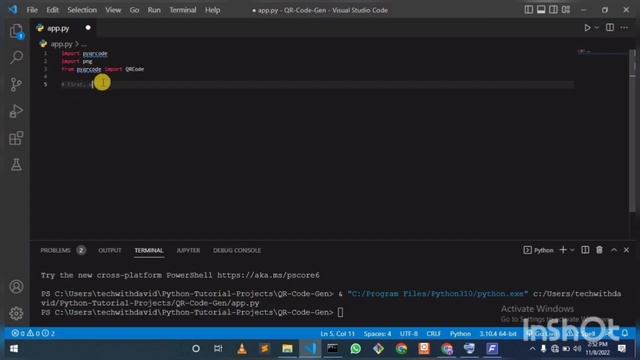Click the terminal prompt input line

[x=340, y=312]
